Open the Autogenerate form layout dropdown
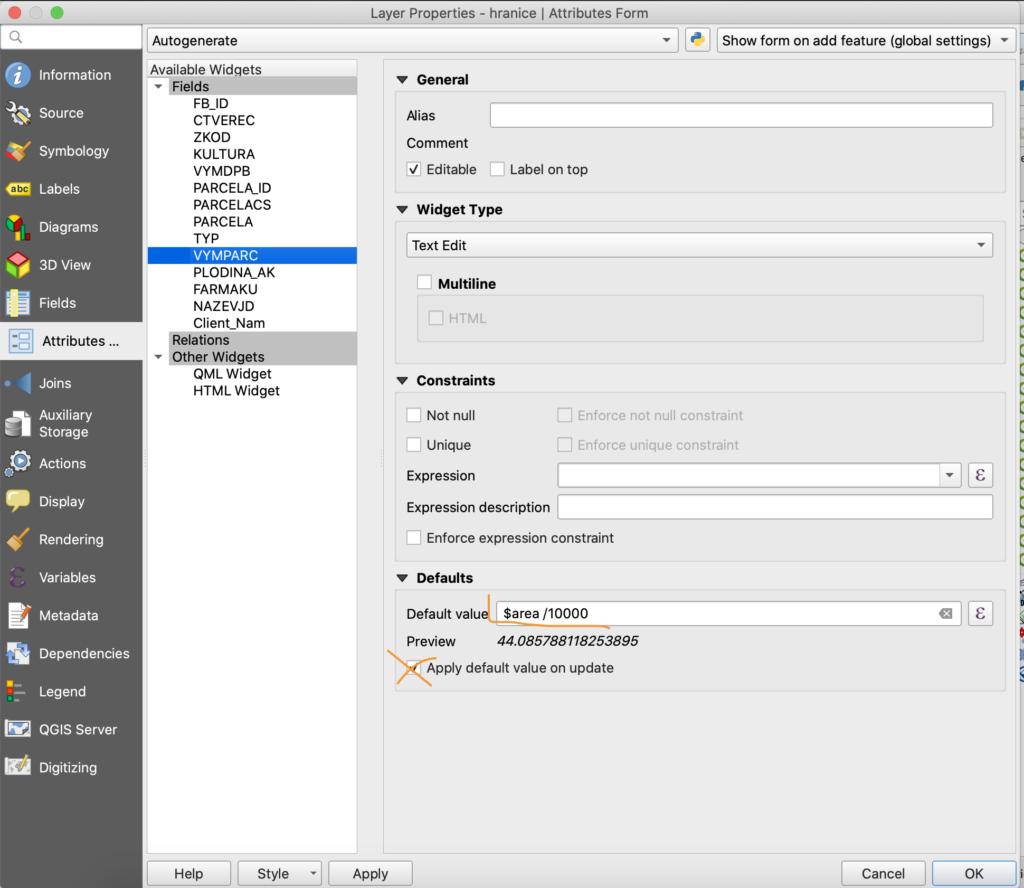This screenshot has height=888, width=1024. point(412,41)
